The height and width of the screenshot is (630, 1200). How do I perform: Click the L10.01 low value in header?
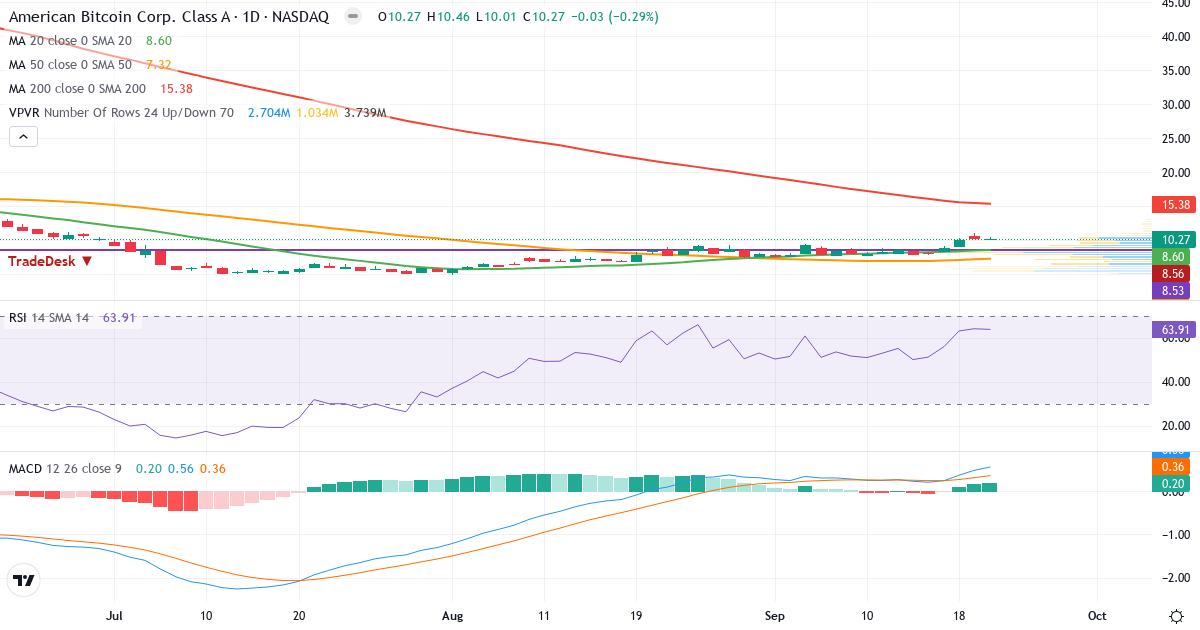[x=497, y=18]
